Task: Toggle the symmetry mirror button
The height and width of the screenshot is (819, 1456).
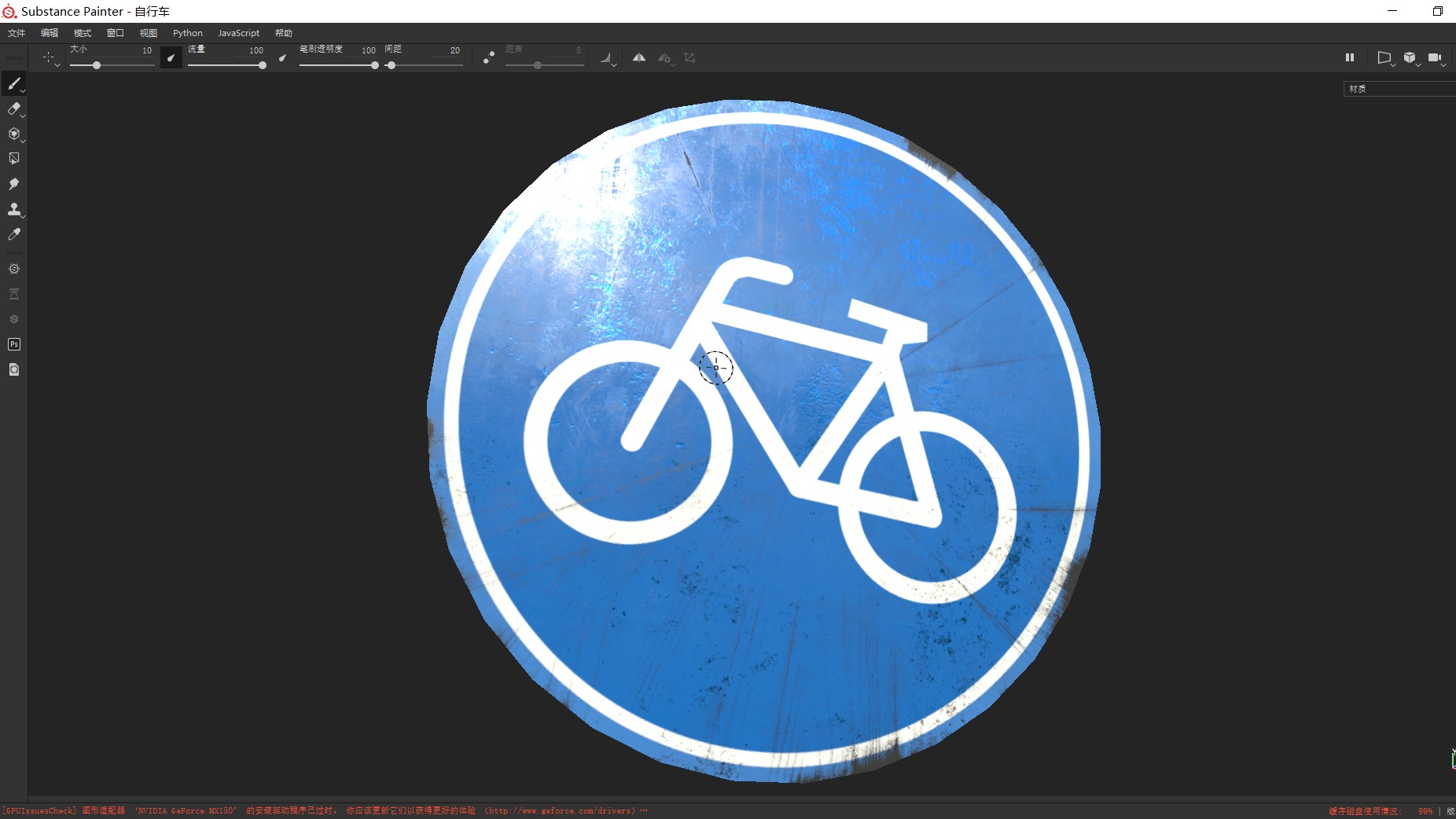Action: [639, 57]
